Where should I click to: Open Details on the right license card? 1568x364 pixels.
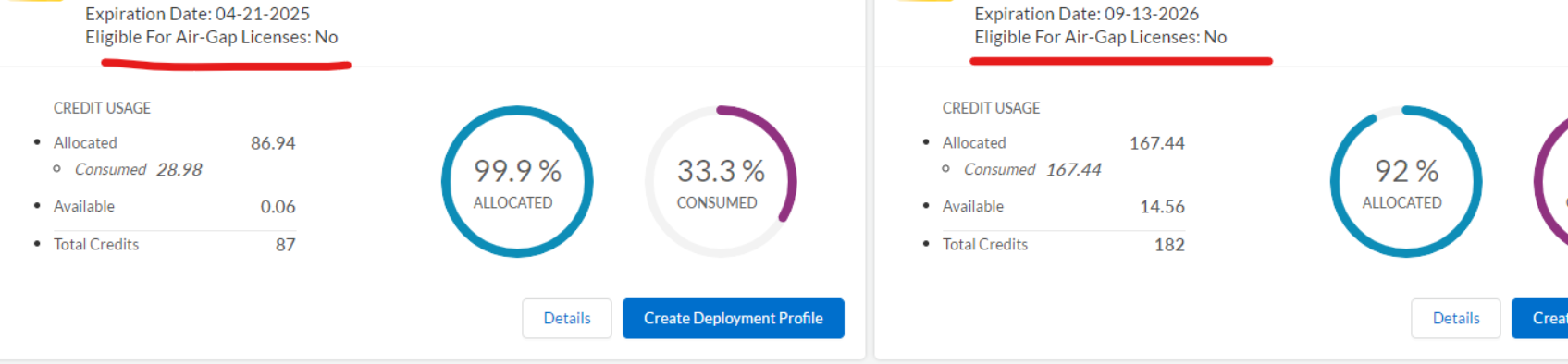pyautogui.click(x=1456, y=318)
